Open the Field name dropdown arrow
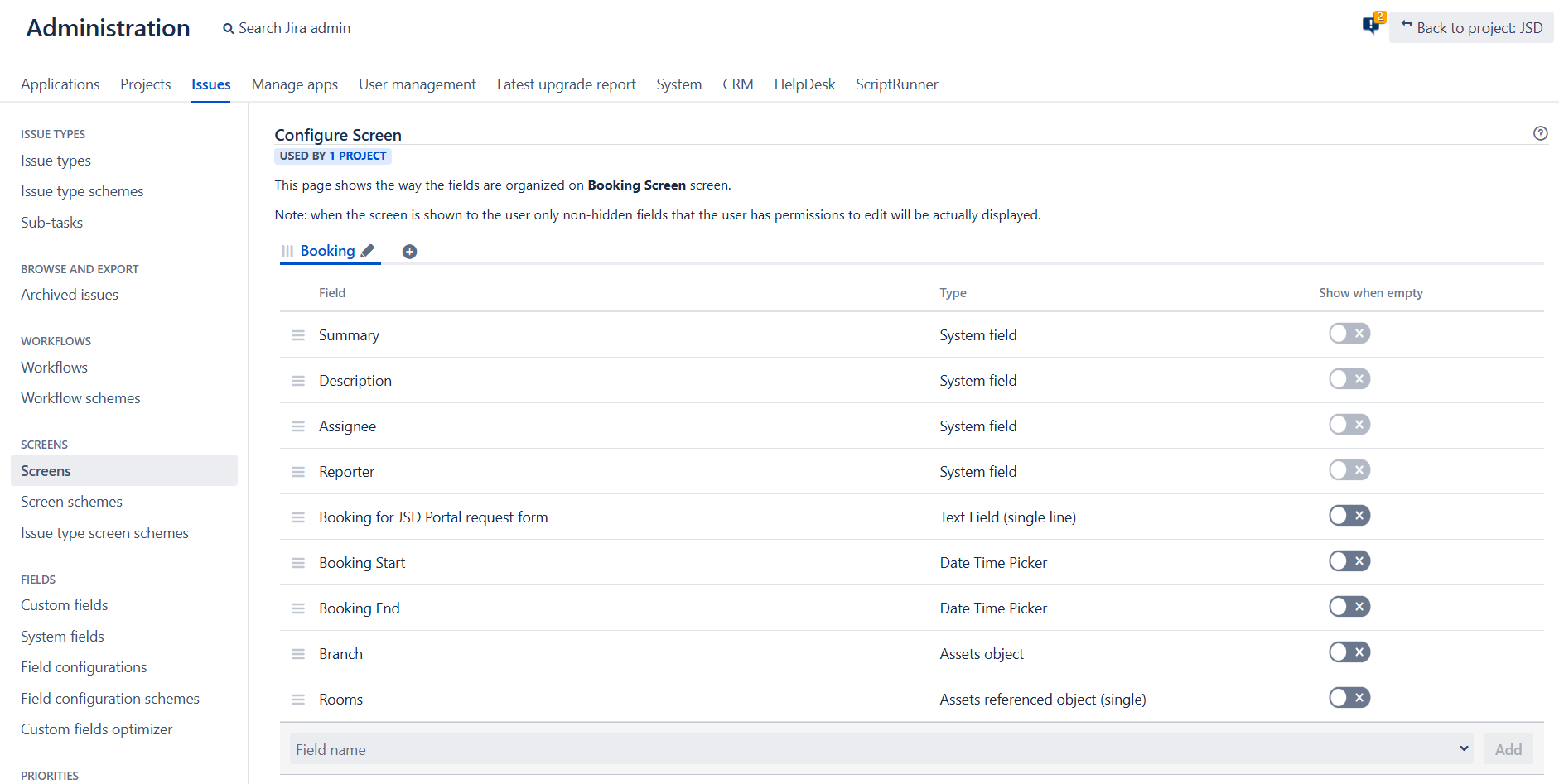 point(1464,748)
